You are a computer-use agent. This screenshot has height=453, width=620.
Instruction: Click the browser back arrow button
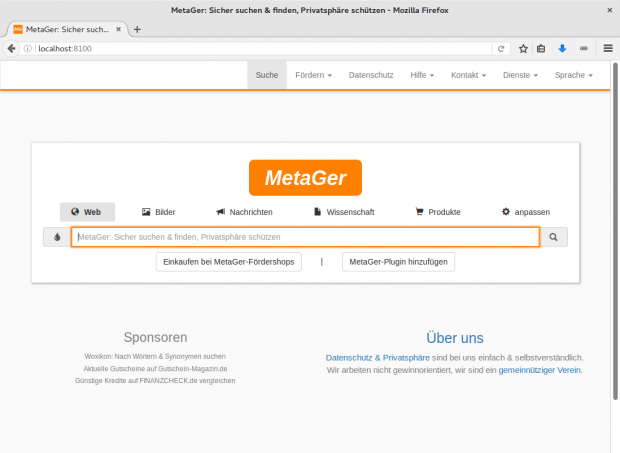[11, 49]
